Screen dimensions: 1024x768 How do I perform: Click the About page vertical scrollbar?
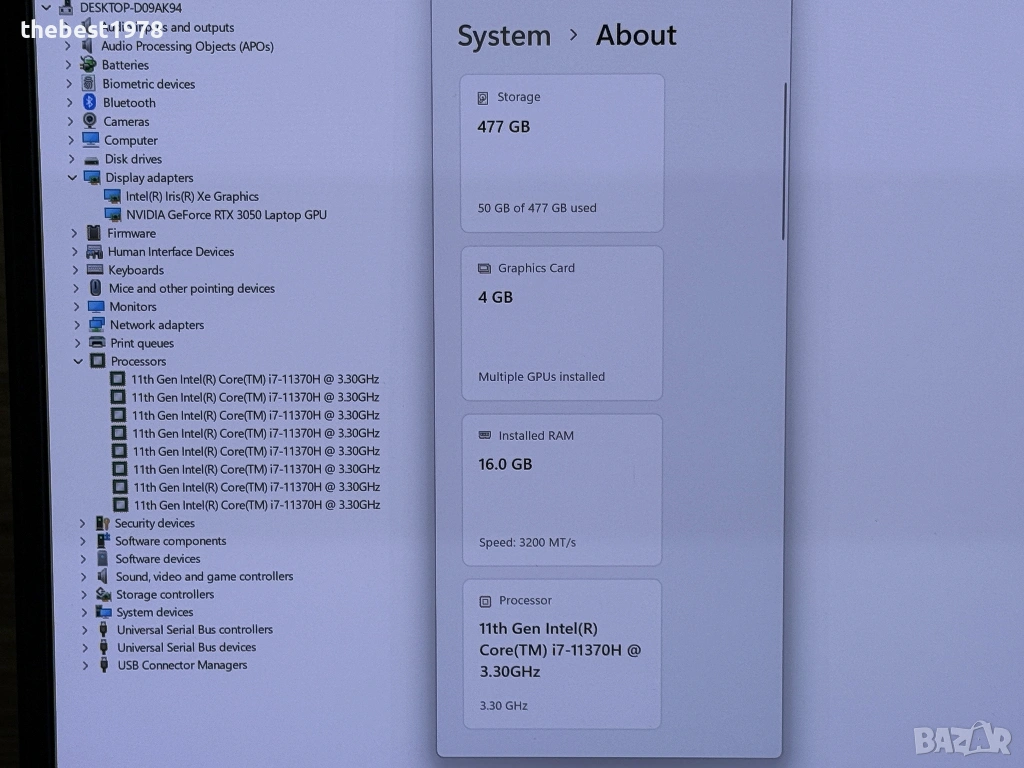(785, 160)
